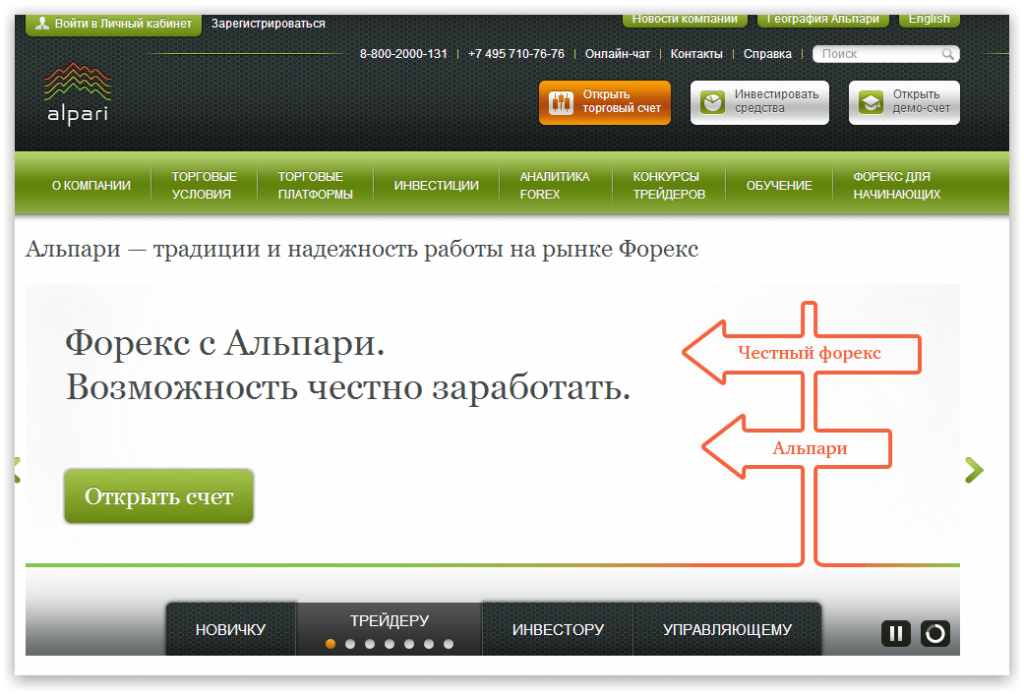This screenshot has width=1024, height=695.
Task: Open the География Альпари link
Action: point(823,20)
